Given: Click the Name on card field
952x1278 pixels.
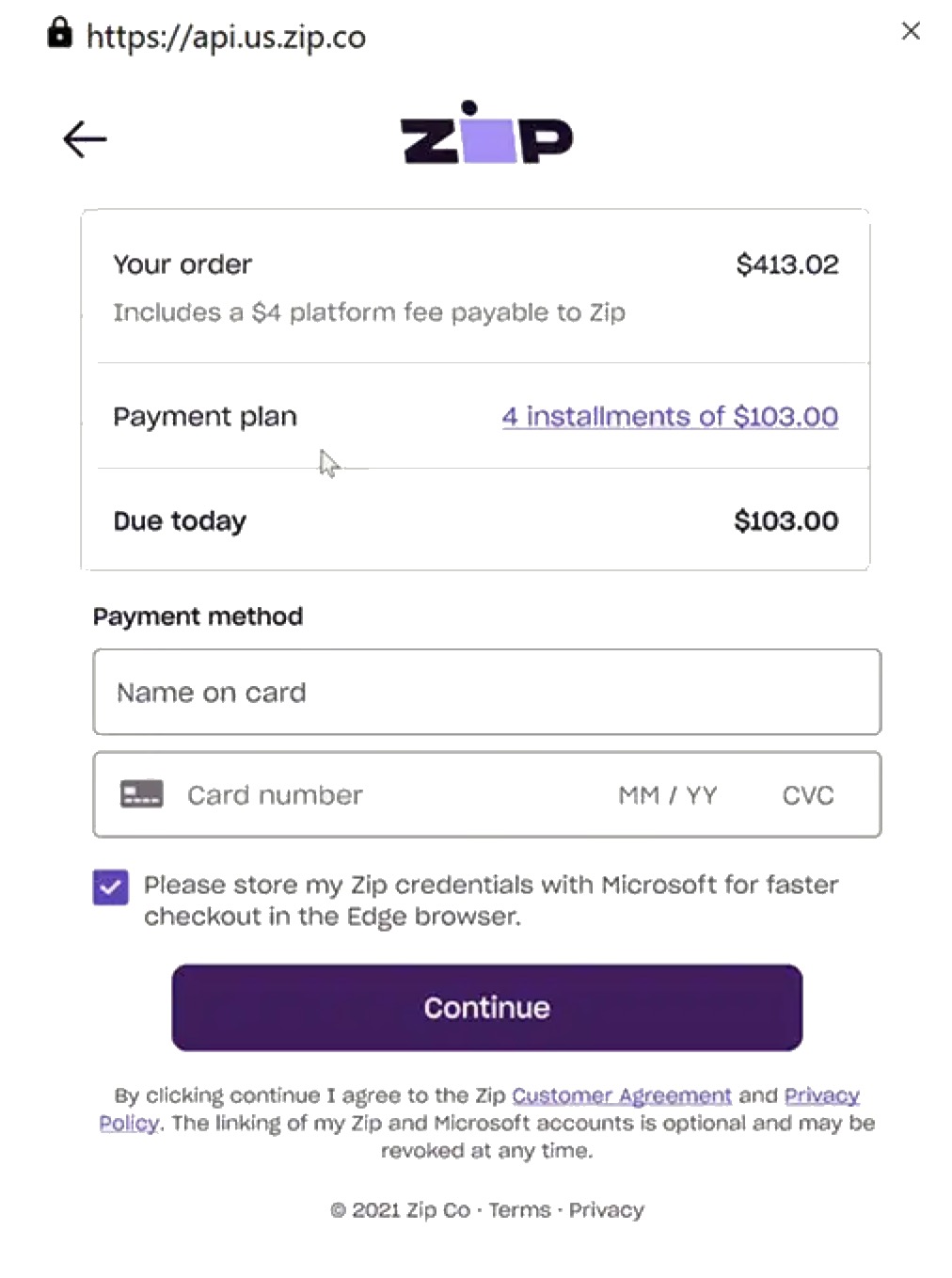Looking at the screenshot, I should (x=486, y=692).
